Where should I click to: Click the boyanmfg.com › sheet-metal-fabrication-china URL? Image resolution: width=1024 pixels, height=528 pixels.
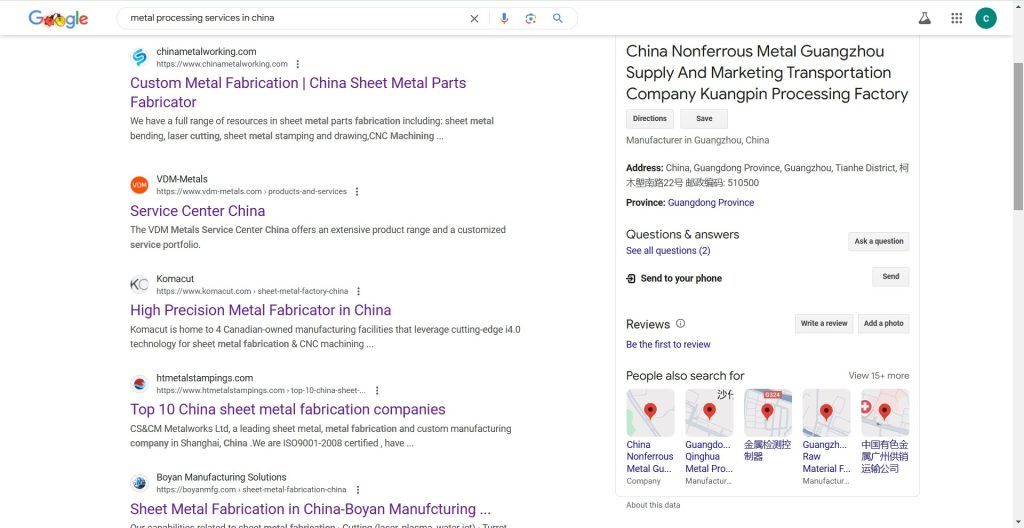(251, 489)
